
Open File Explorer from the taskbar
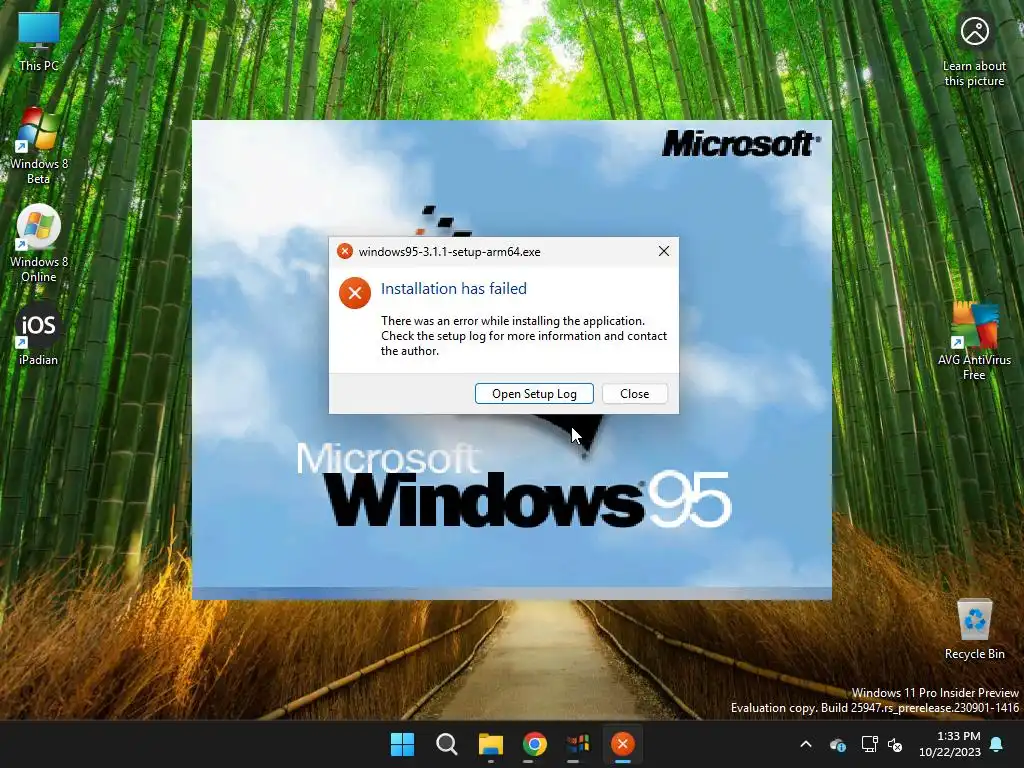[x=490, y=744]
